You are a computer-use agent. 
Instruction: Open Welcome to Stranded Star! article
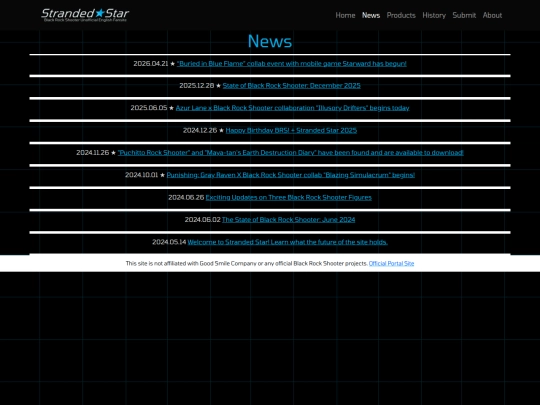tap(288, 242)
